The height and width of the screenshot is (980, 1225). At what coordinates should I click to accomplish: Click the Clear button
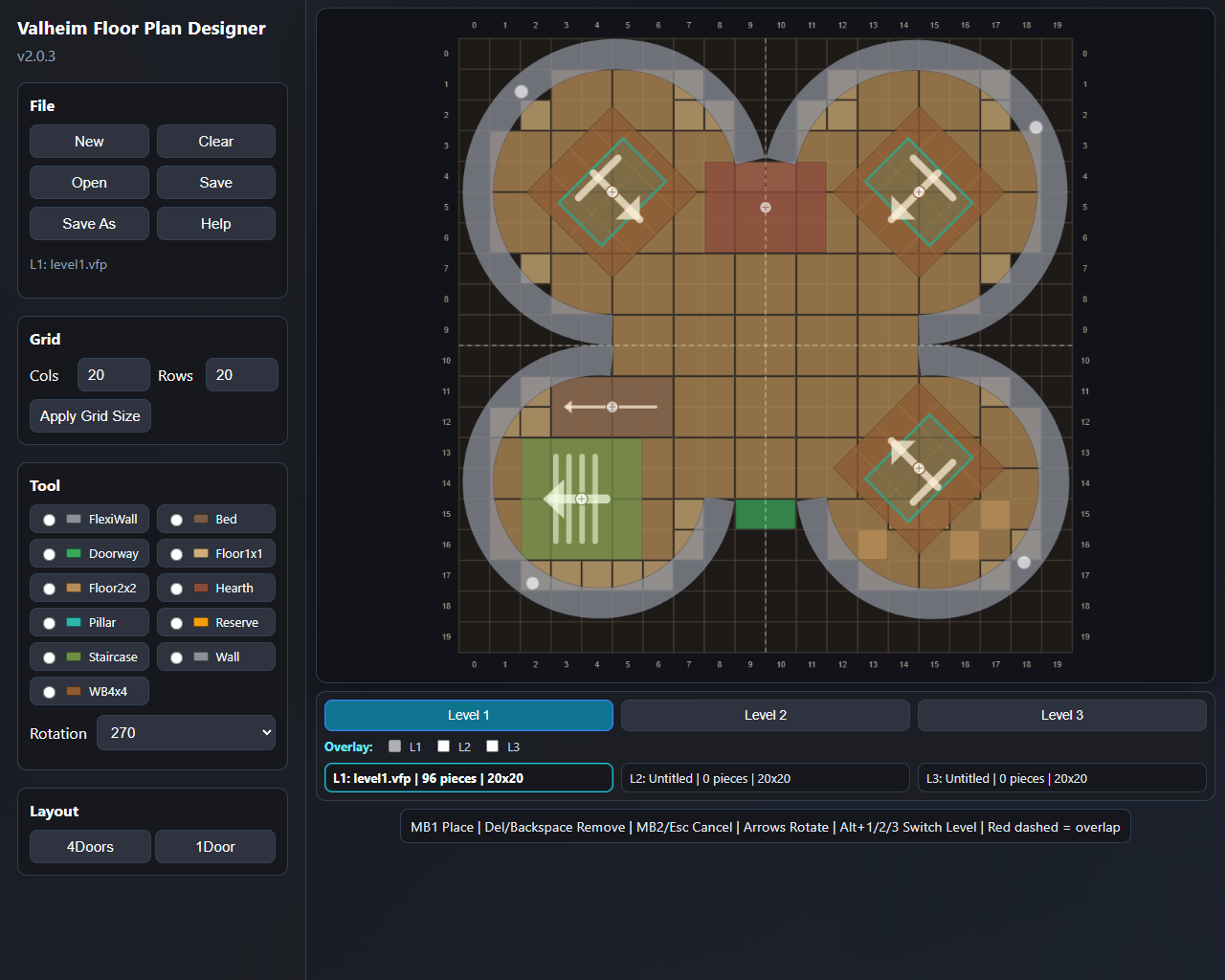click(216, 142)
